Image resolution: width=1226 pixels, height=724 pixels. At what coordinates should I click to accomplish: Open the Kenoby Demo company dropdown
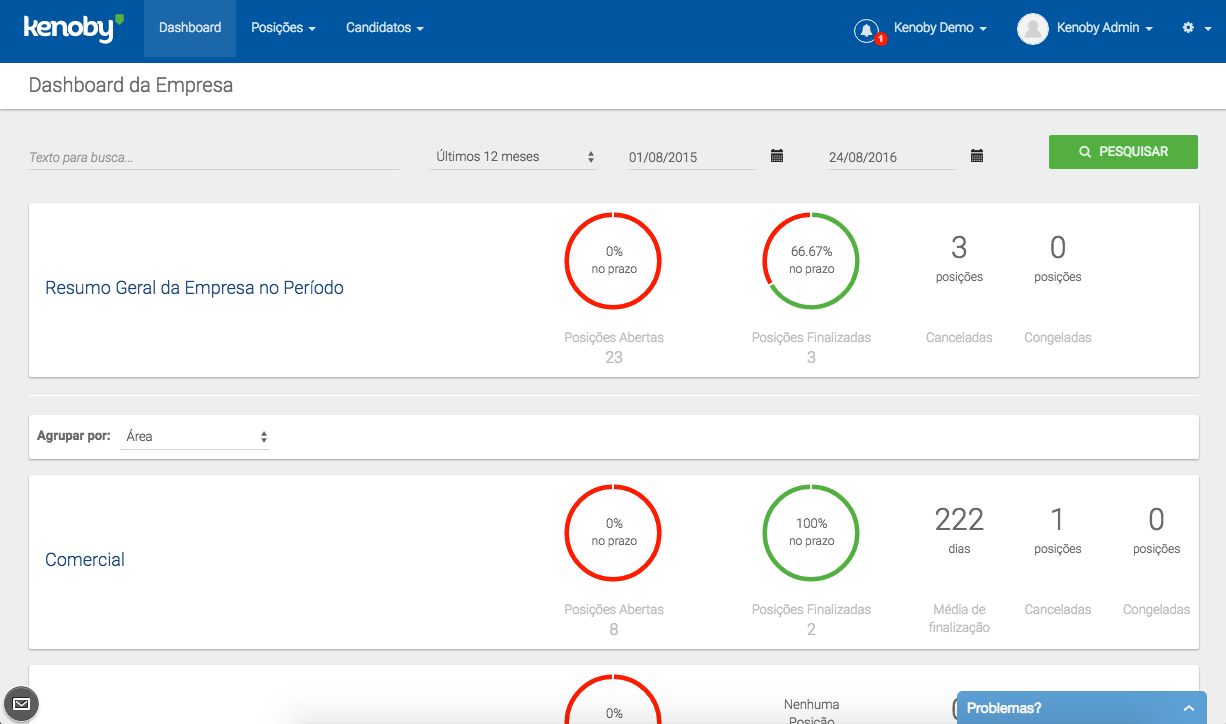pyautogui.click(x=940, y=28)
